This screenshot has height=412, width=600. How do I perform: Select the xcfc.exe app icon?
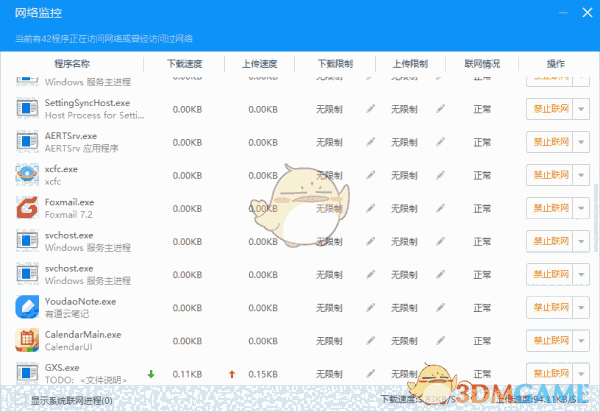pyautogui.click(x=27, y=174)
